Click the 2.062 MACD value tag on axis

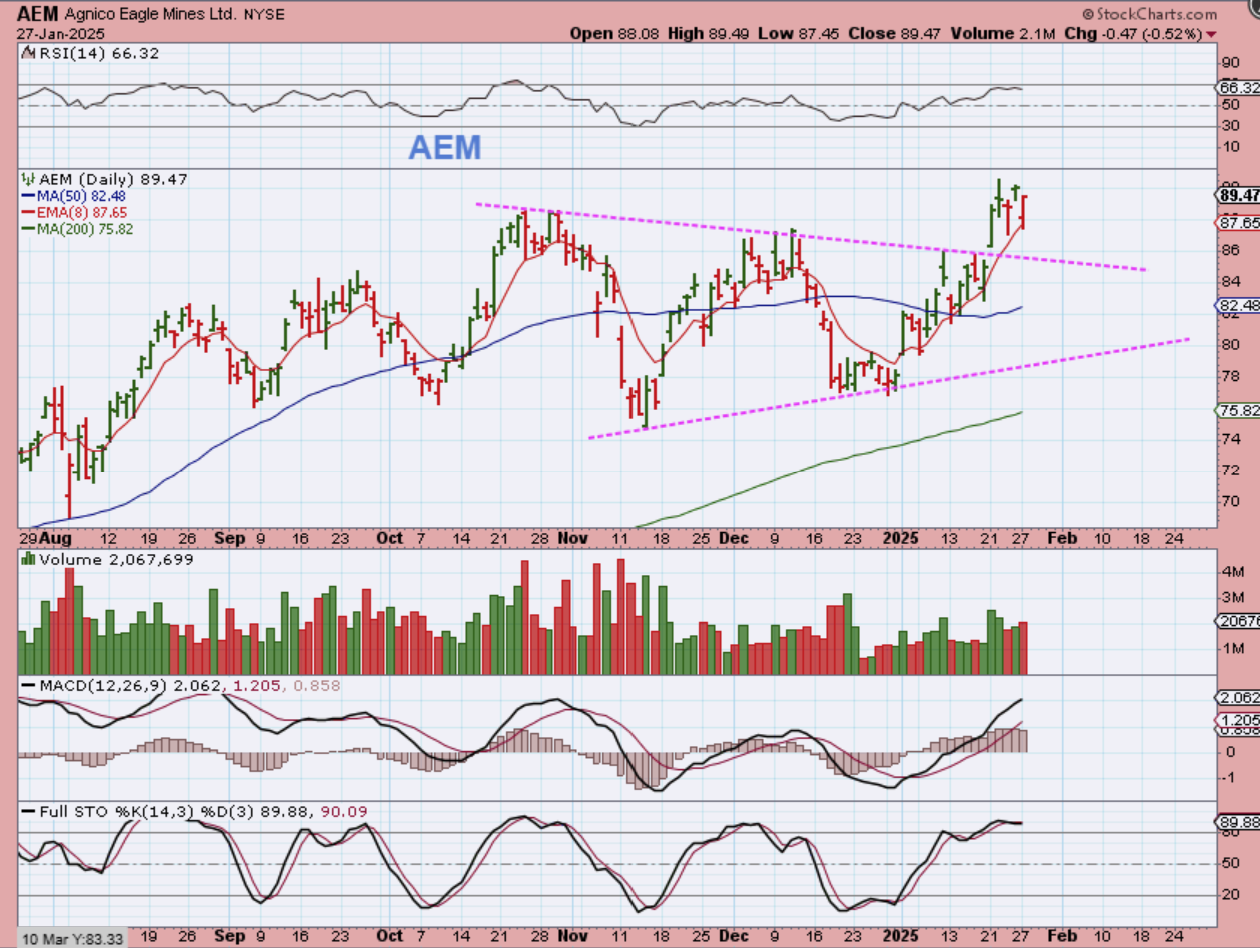pyautogui.click(x=1236, y=697)
